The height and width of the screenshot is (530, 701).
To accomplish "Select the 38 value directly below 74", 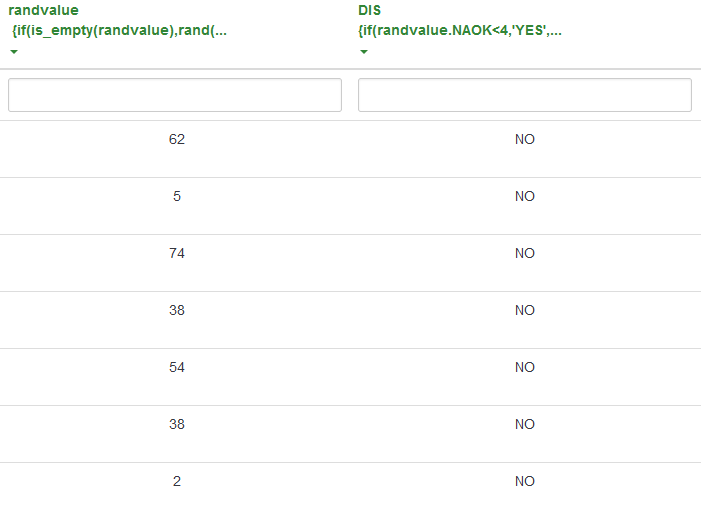I will point(177,311).
